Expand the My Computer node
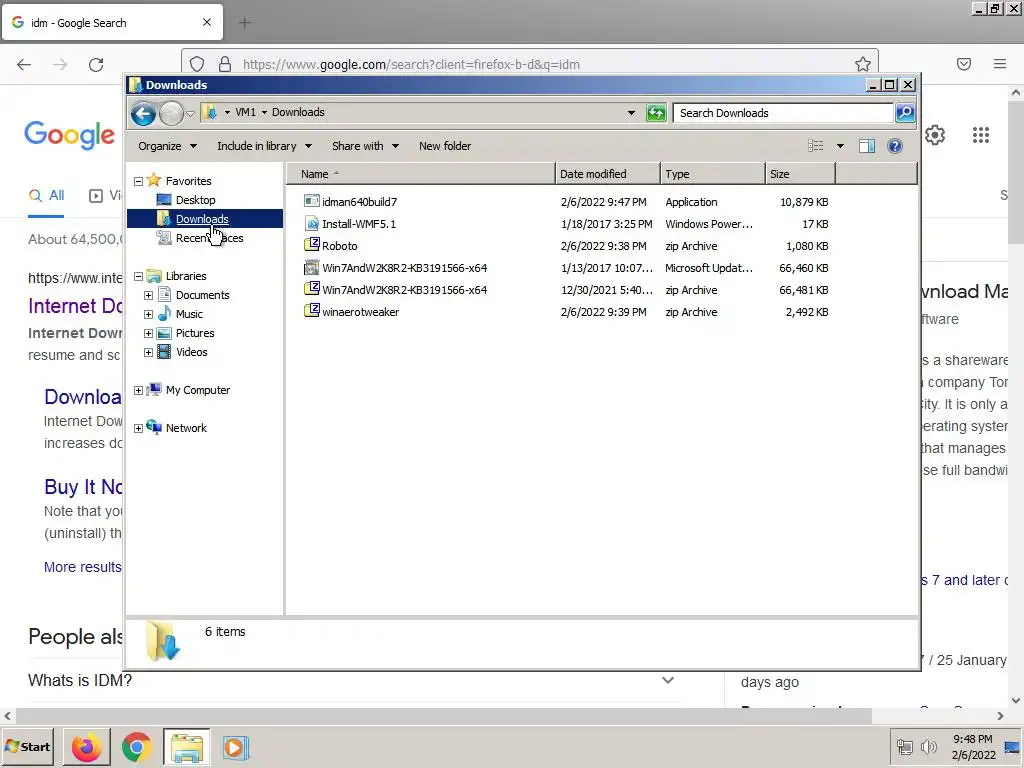Viewport: 1024px width, 768px height. point(138,390)
